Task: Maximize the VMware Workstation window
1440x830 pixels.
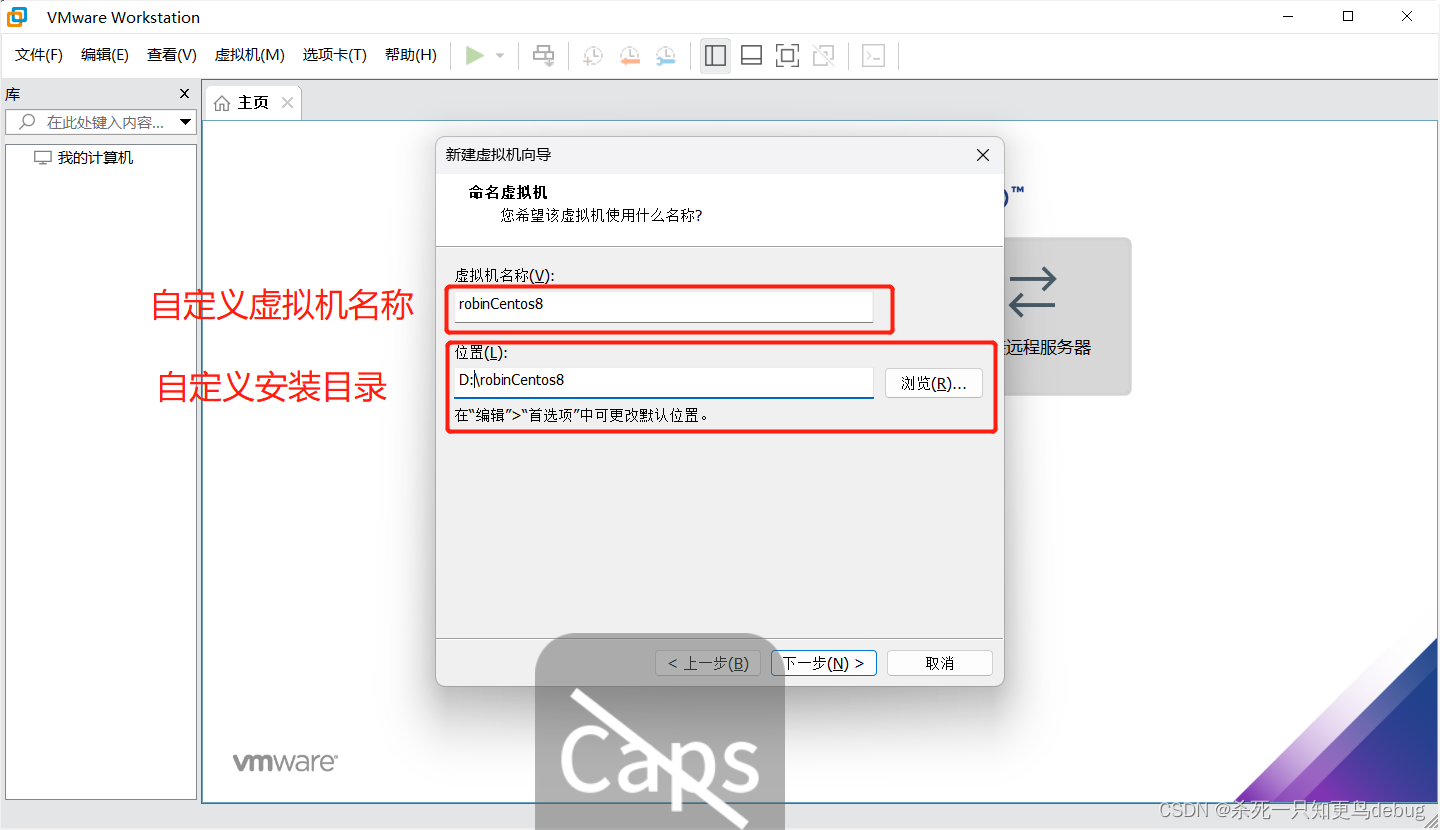Action: point(1348,16)
